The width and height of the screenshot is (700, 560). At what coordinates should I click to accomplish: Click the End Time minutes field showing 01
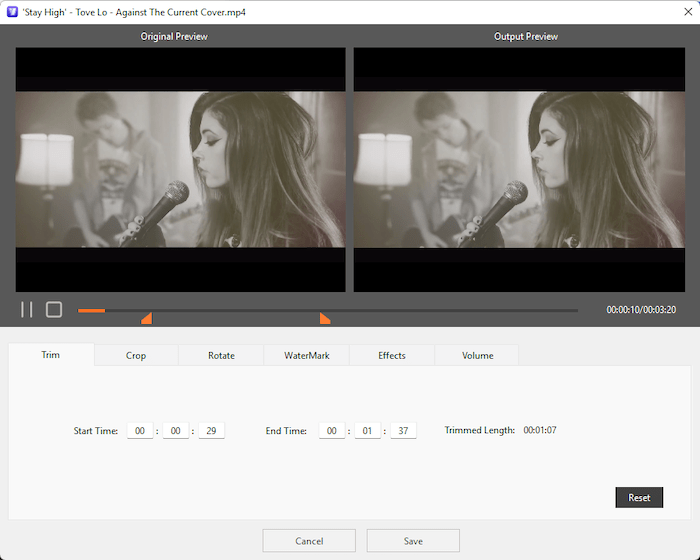coord(367,430)
